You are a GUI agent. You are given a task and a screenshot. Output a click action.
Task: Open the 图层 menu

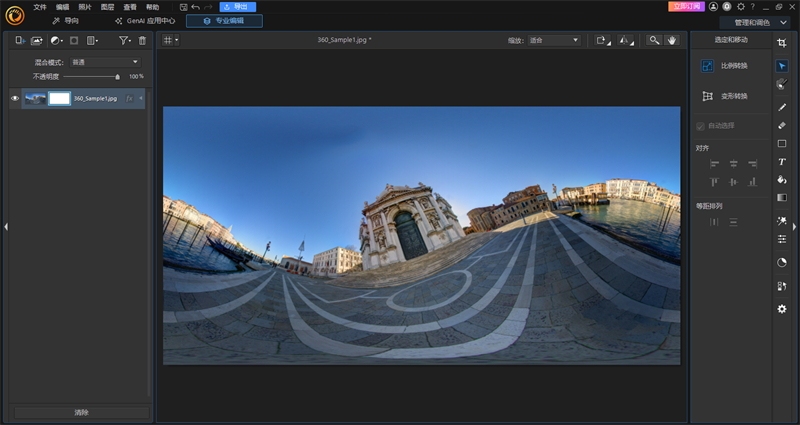(x=107, y=7)
